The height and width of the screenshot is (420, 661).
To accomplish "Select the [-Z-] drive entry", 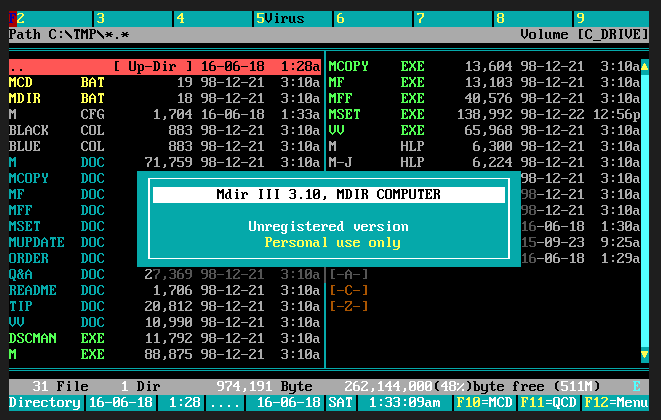I will 349,306.
